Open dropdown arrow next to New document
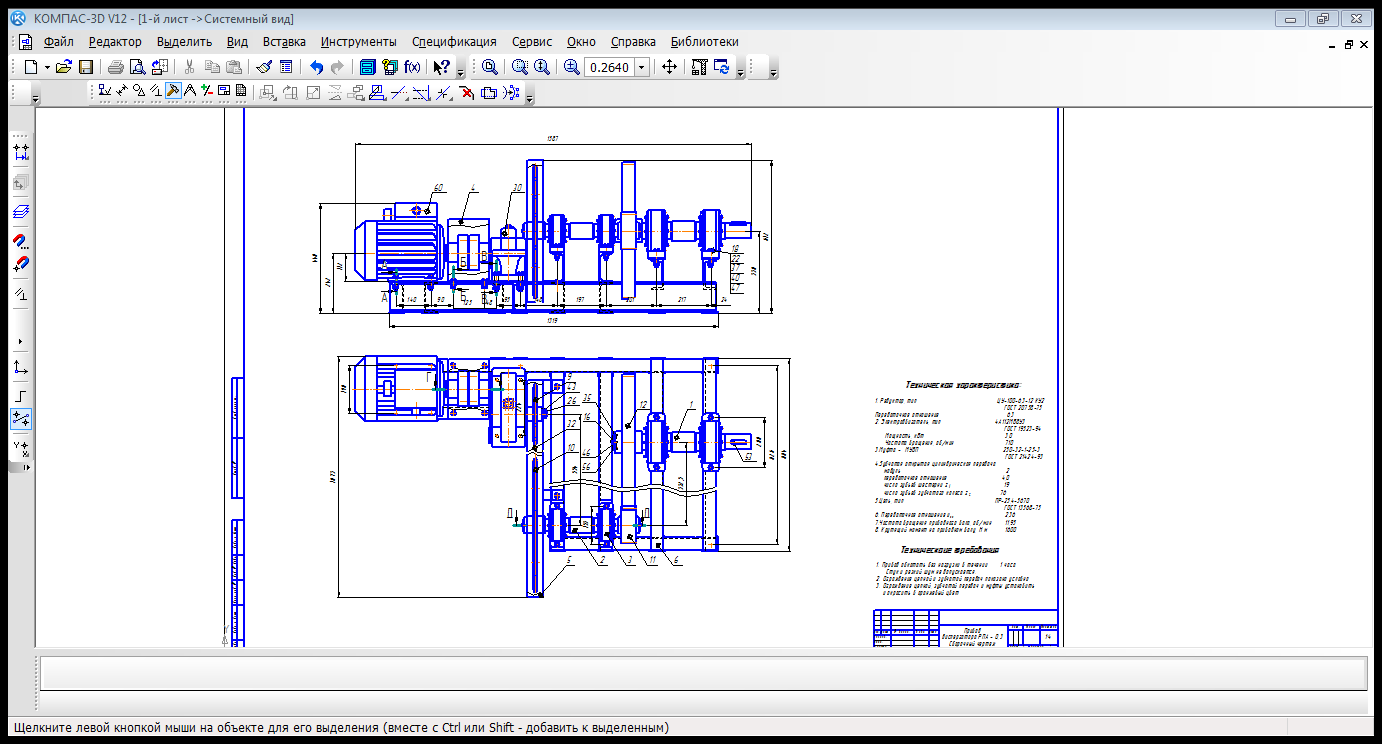Viewport: 1382px width, 744px height. [46, 67]
